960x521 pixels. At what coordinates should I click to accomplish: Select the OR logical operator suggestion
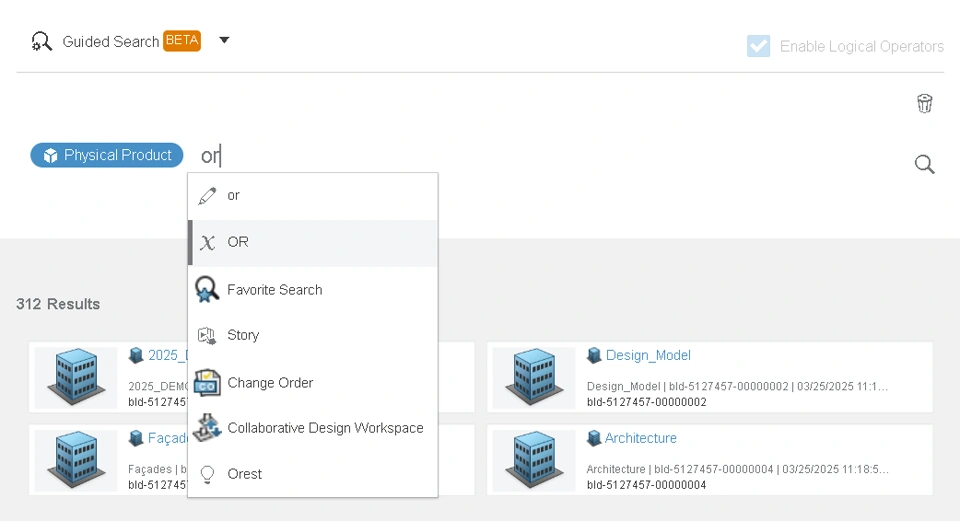(x=238, y=242)
